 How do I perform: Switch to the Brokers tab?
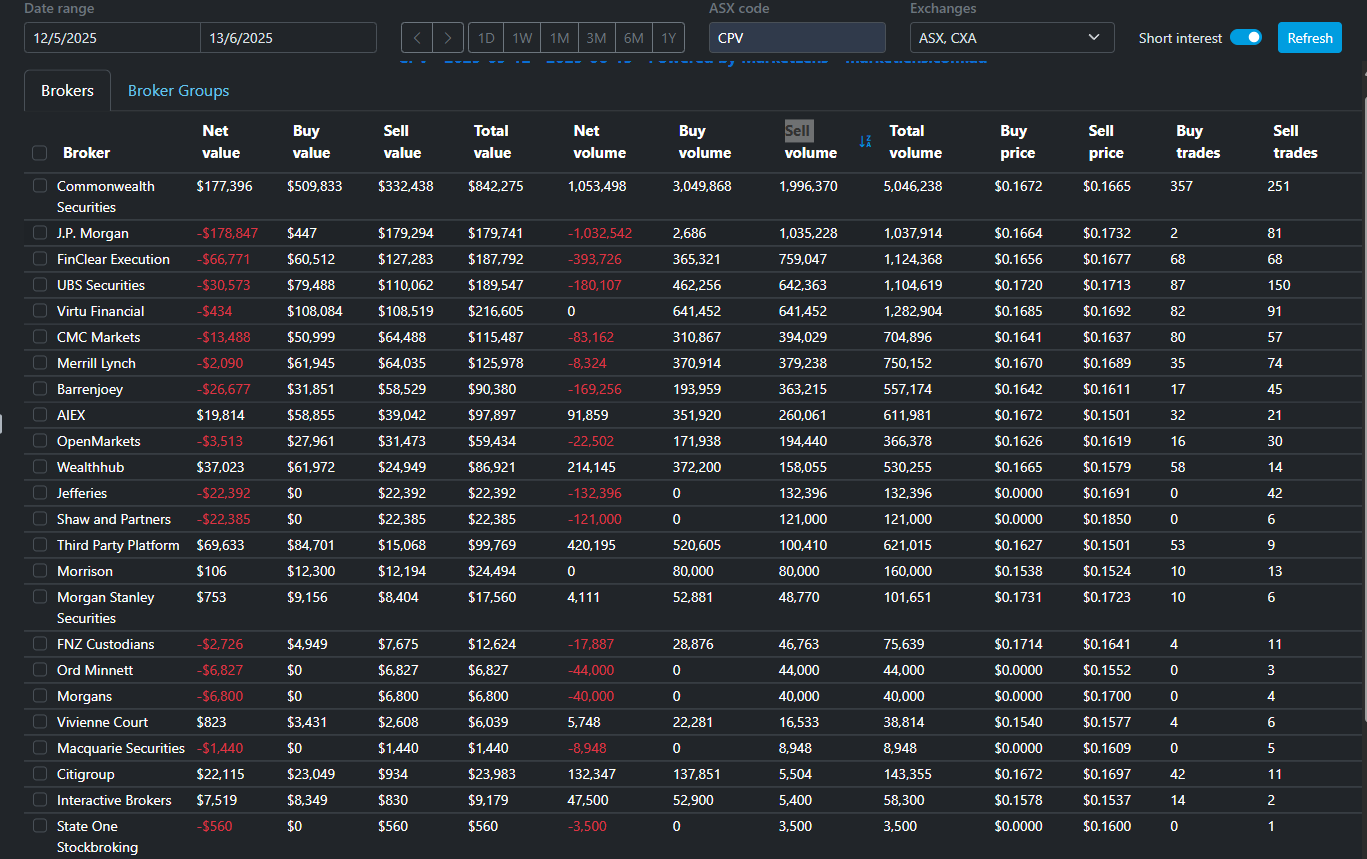(x=67, y=90)
